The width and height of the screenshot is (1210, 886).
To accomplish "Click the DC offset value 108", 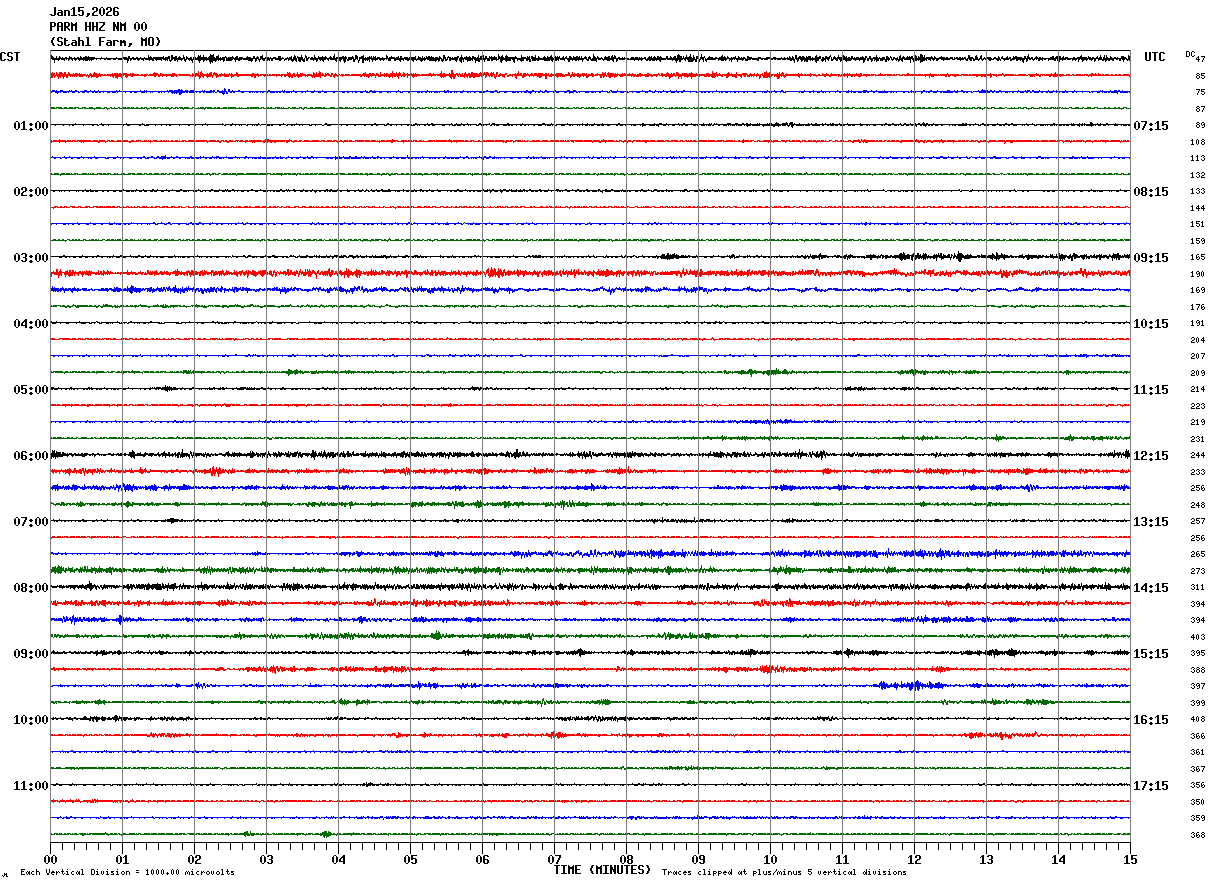I will (x=1198, y=143).
